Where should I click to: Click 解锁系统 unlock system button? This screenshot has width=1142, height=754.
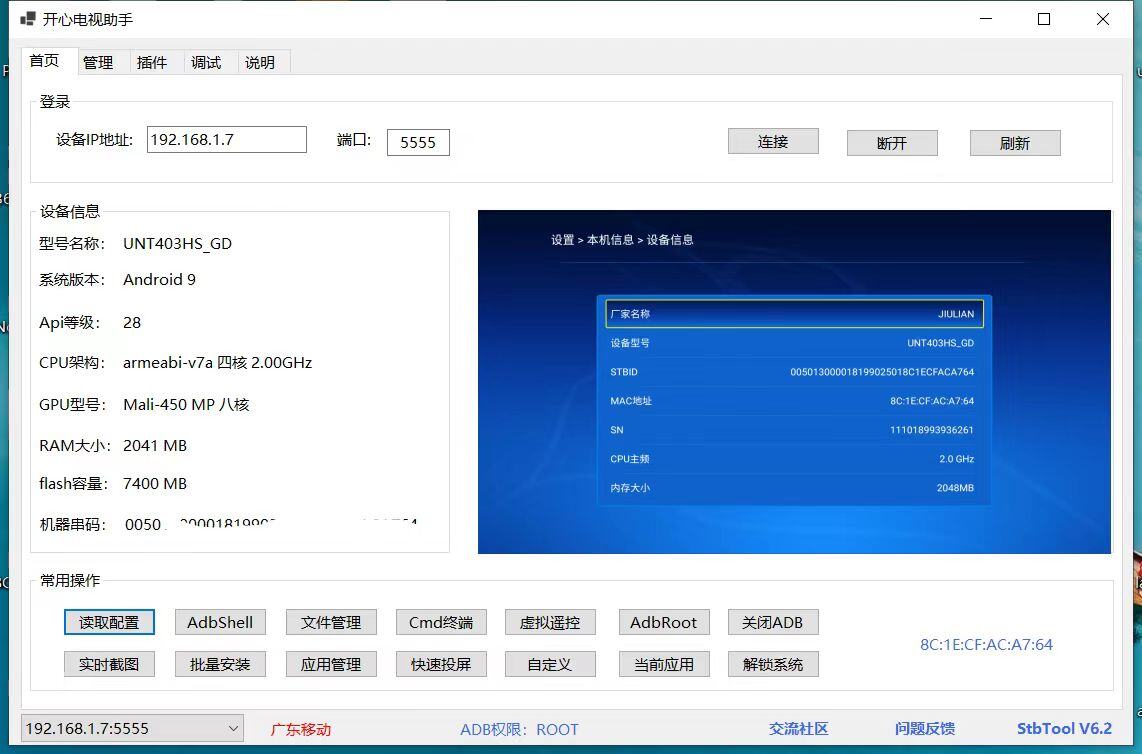773,664
